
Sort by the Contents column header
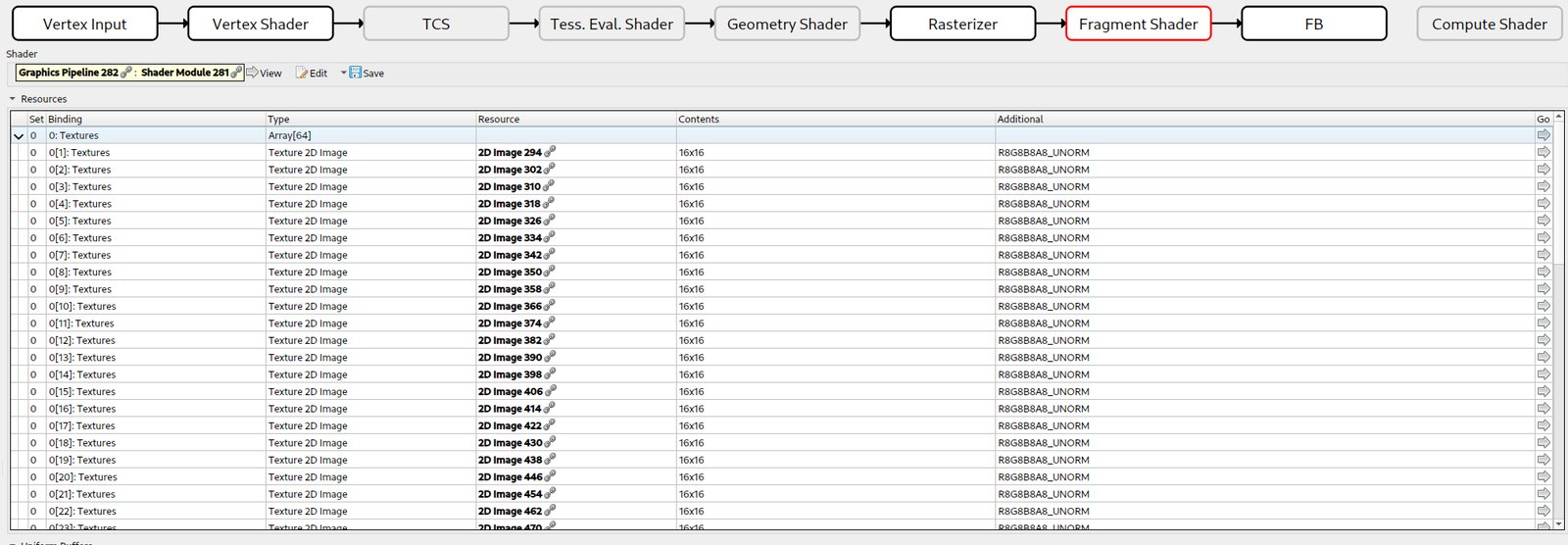(835, 119)
